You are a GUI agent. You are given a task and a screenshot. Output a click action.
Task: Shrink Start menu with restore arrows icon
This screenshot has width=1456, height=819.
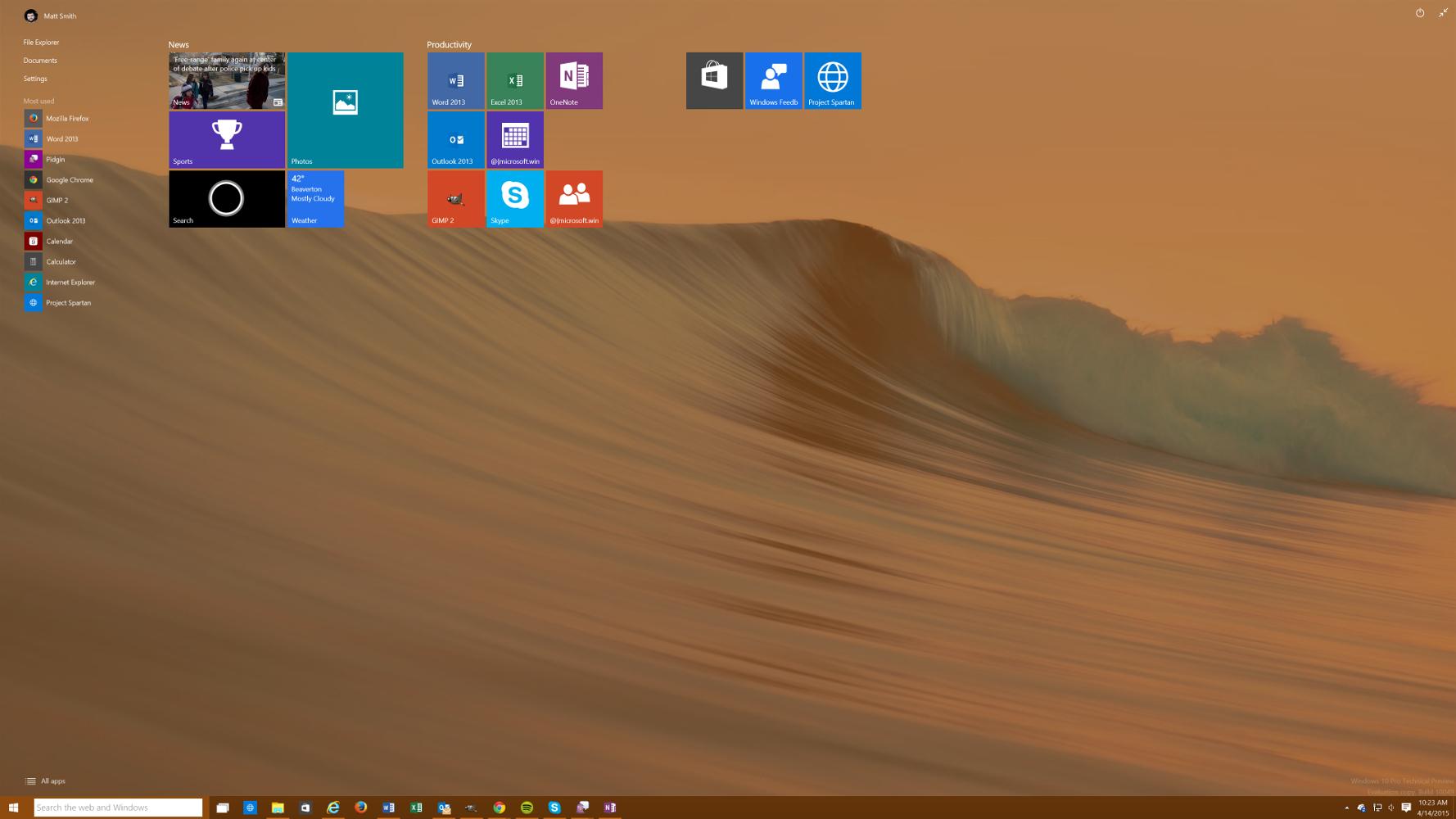pos(1443,12)
